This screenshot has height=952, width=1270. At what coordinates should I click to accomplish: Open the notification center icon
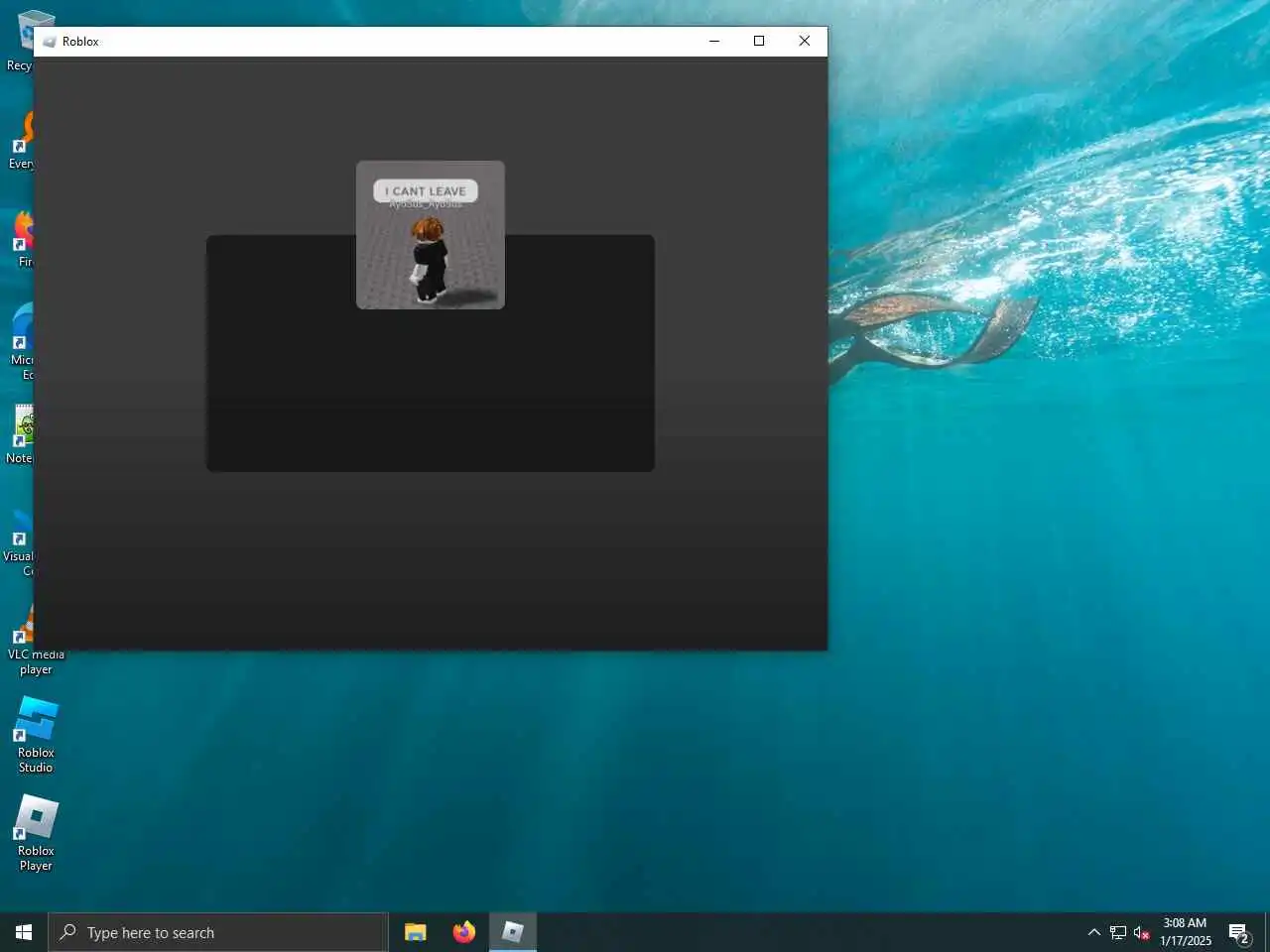tap(1239, 932)
